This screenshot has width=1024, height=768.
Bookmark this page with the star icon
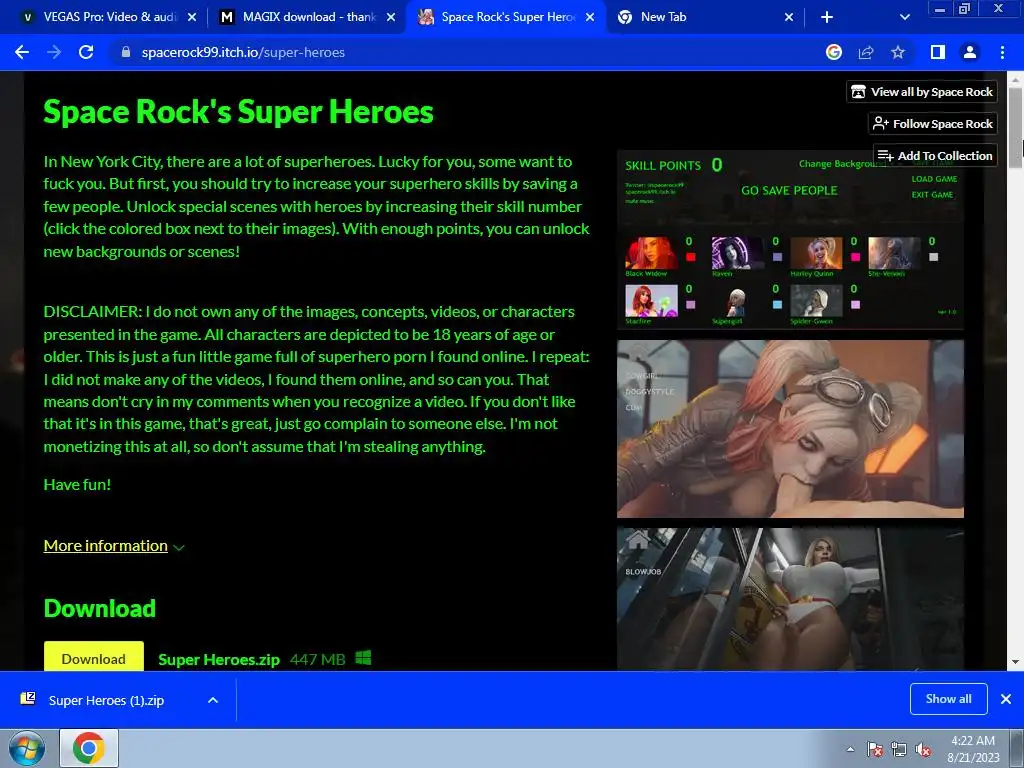[898, 52]
